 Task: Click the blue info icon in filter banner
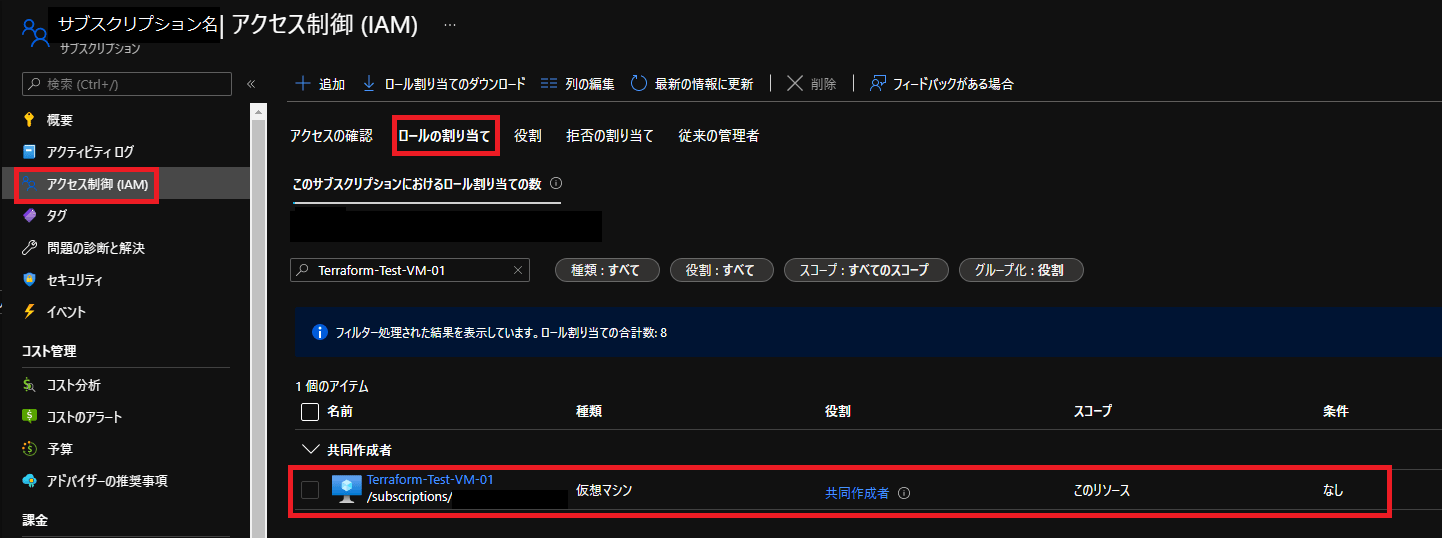coord(320,332)
